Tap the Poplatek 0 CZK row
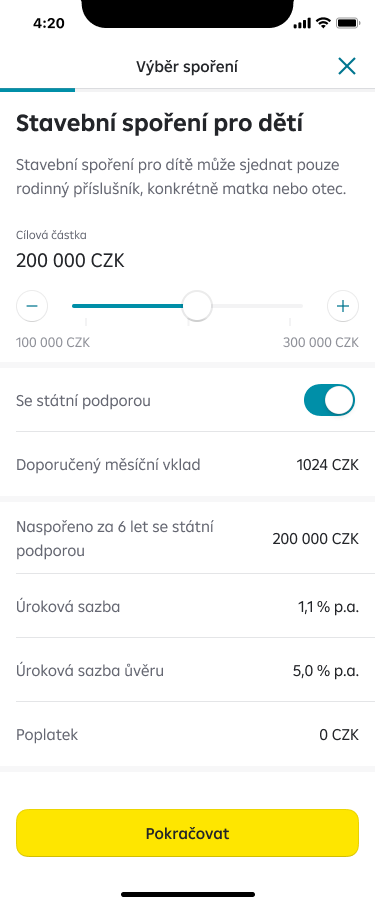Screen dimensions: 375x905 (188, 735)
